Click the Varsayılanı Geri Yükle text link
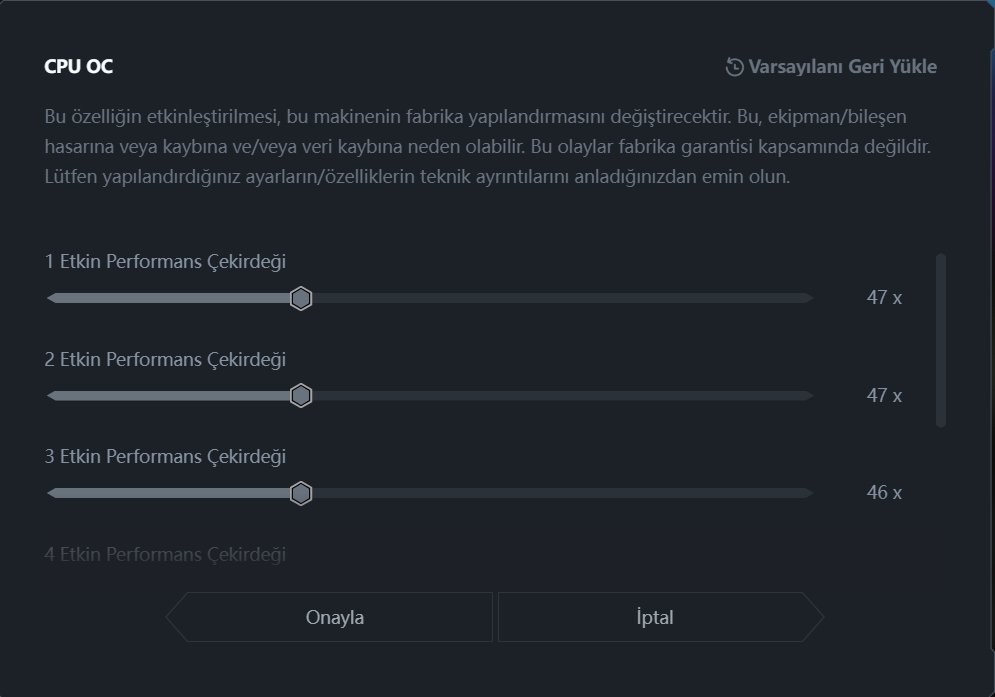 pyautogui.click(x=843, y=67)
